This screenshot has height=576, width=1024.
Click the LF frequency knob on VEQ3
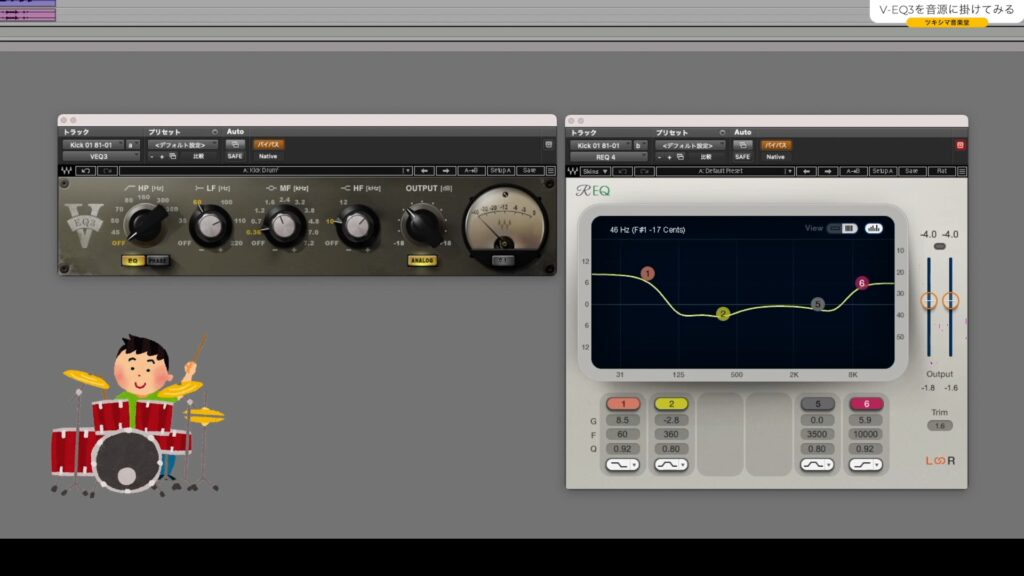[x=210, y=226]
